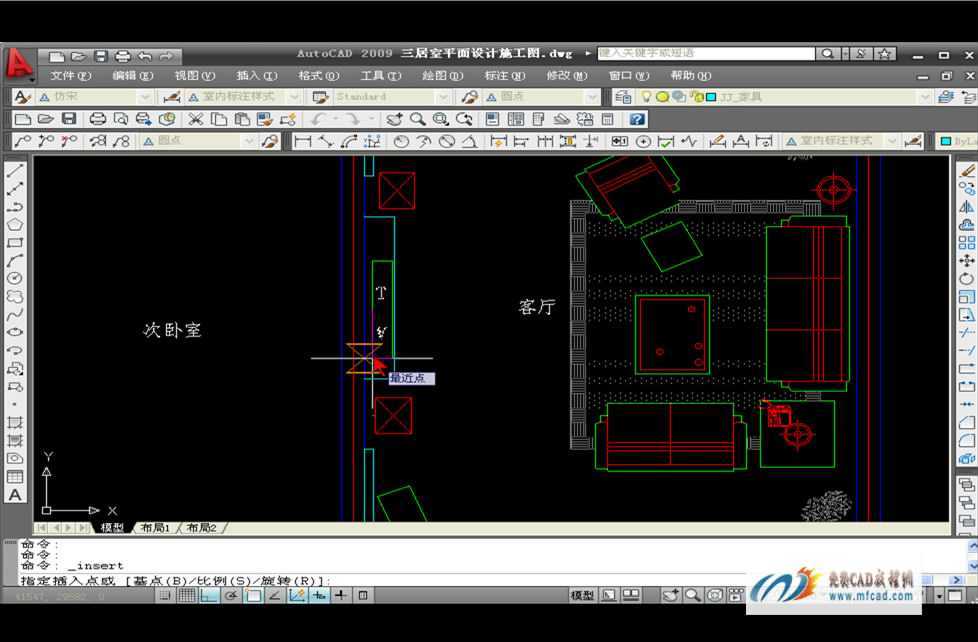Select the Angular dimension tool
Image resolution: width=978 pixels, height=642 pixels.
(470, 142)
